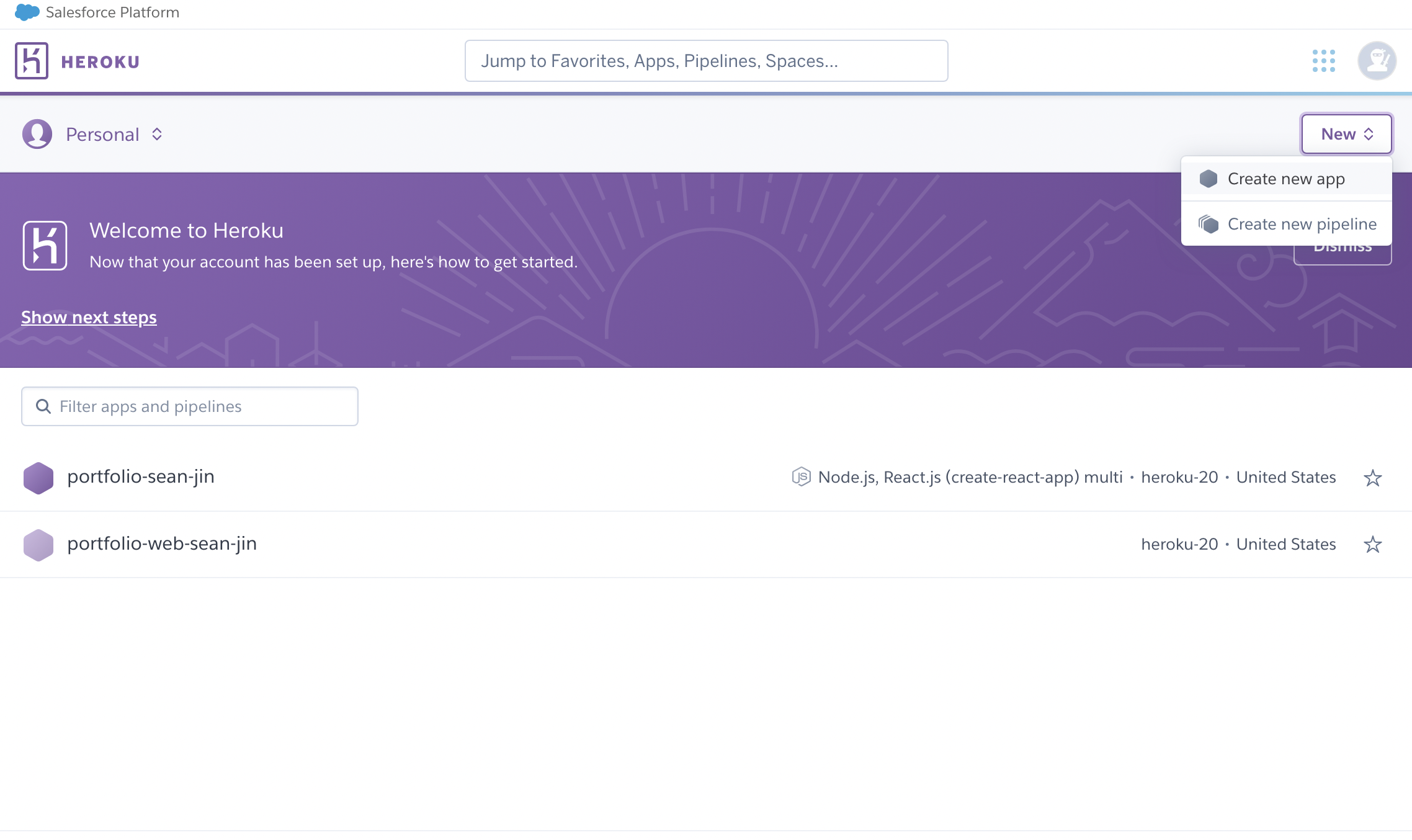Screen dimensions: 1412x840
Task: Open the user avatar account menu
Action: click(1377, 61)
